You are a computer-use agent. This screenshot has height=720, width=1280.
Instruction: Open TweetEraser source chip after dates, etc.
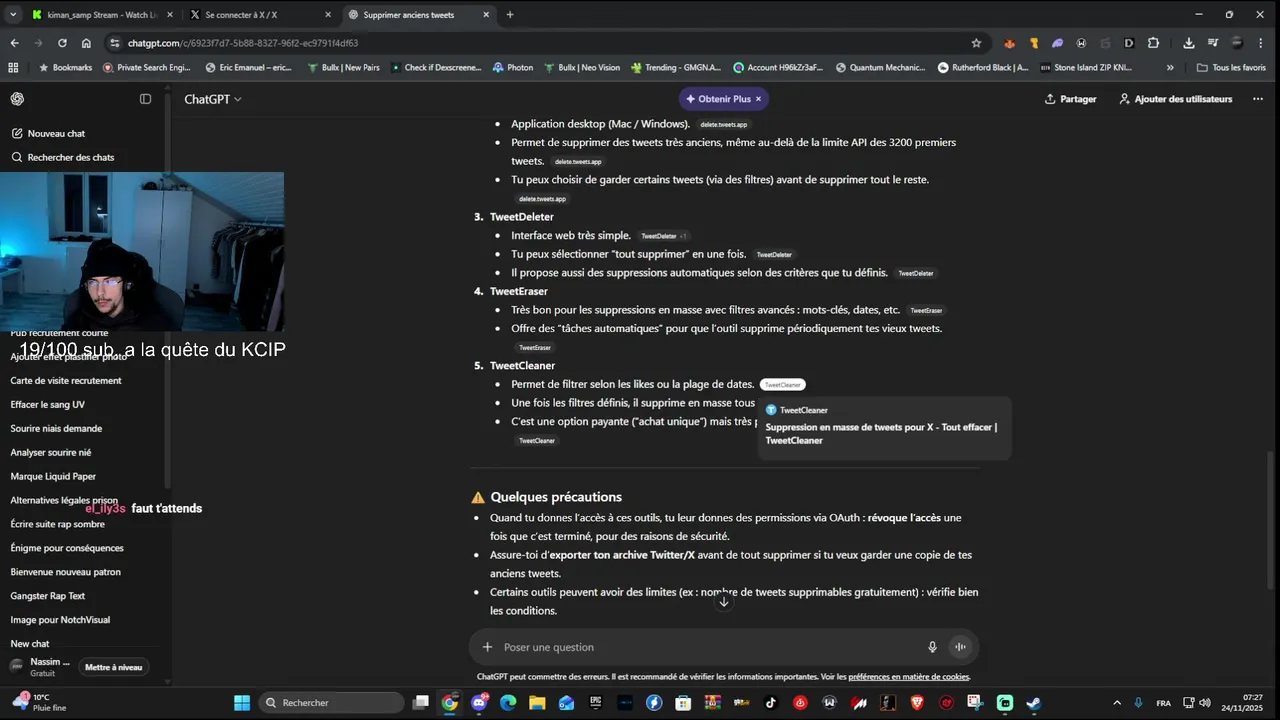click(926, 311)
